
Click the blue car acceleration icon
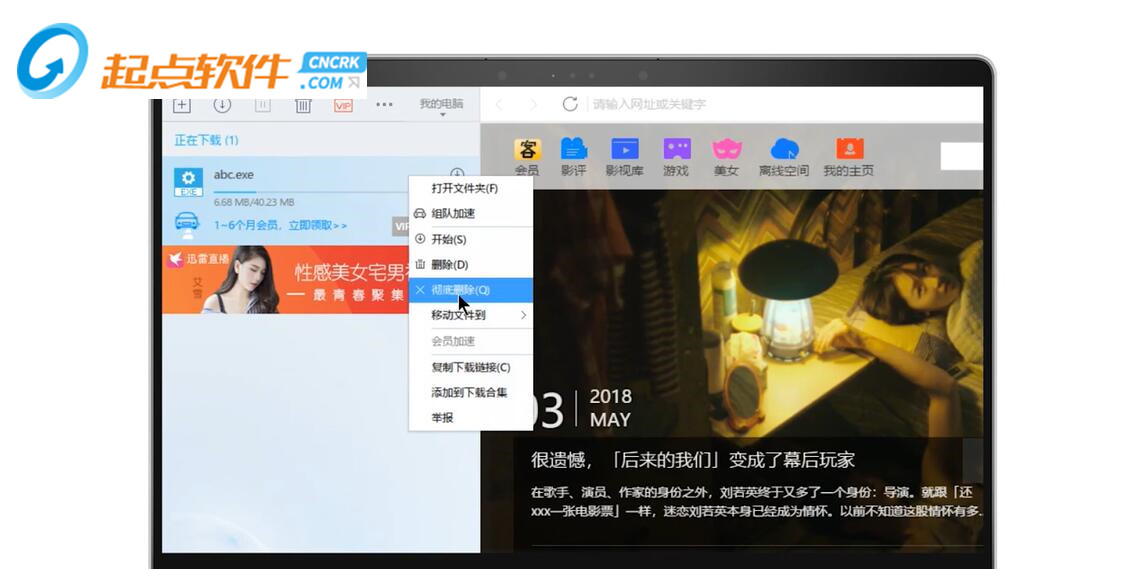[x=189, y=224]
